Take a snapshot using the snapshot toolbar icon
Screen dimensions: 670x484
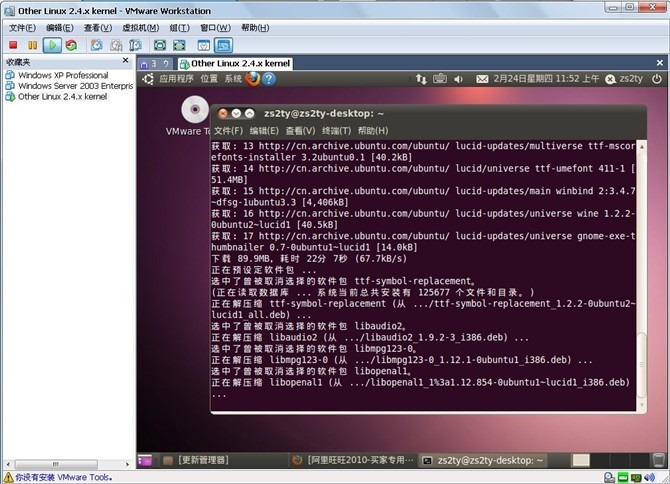click(97, 45)
